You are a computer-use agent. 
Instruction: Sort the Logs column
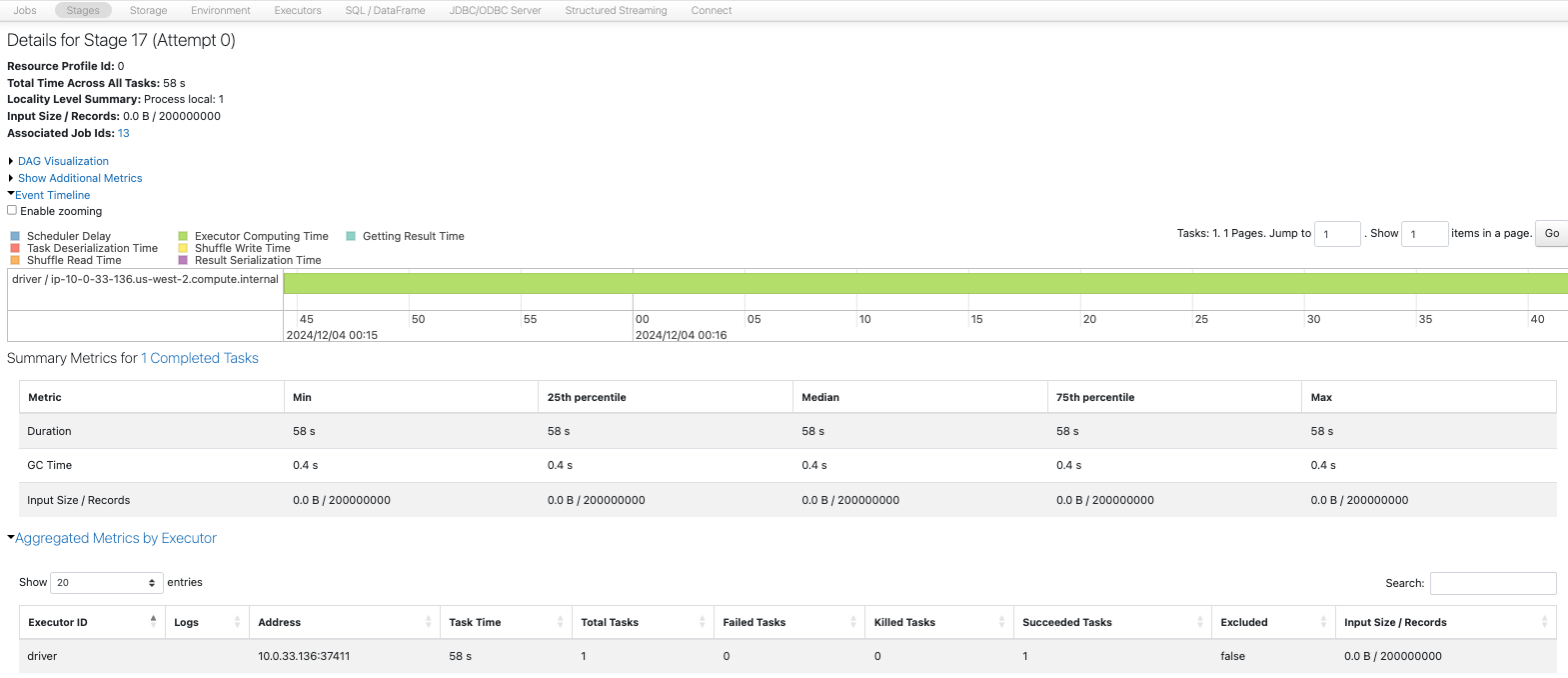[205, 622]
